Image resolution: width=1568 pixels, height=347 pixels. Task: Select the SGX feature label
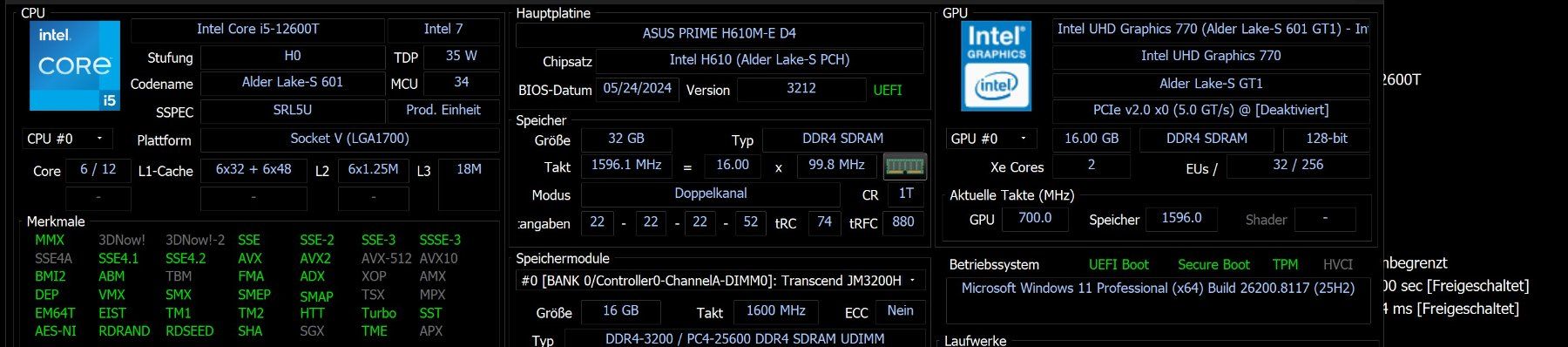point(312,331)
